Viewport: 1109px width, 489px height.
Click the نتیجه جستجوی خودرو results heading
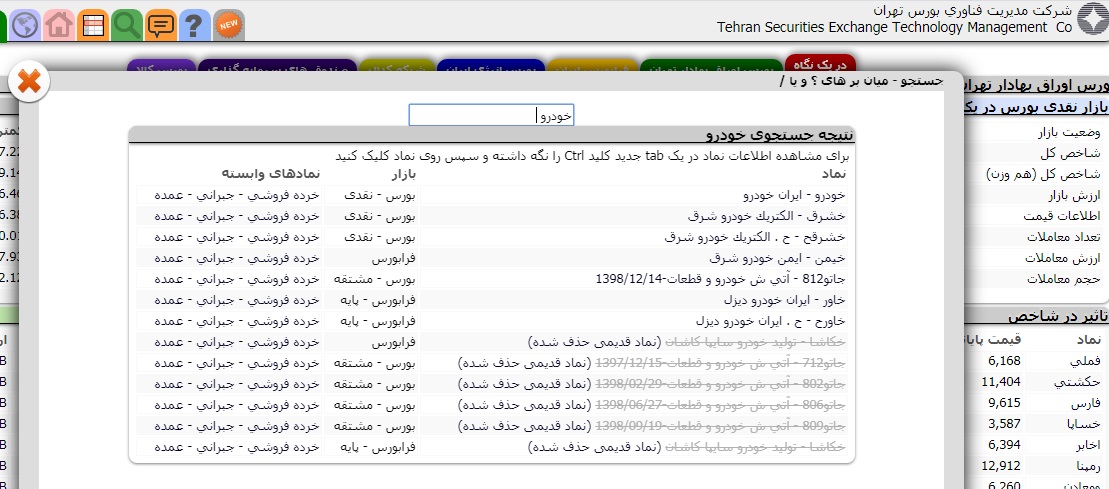pyautogui.click(x=779, y=134)
